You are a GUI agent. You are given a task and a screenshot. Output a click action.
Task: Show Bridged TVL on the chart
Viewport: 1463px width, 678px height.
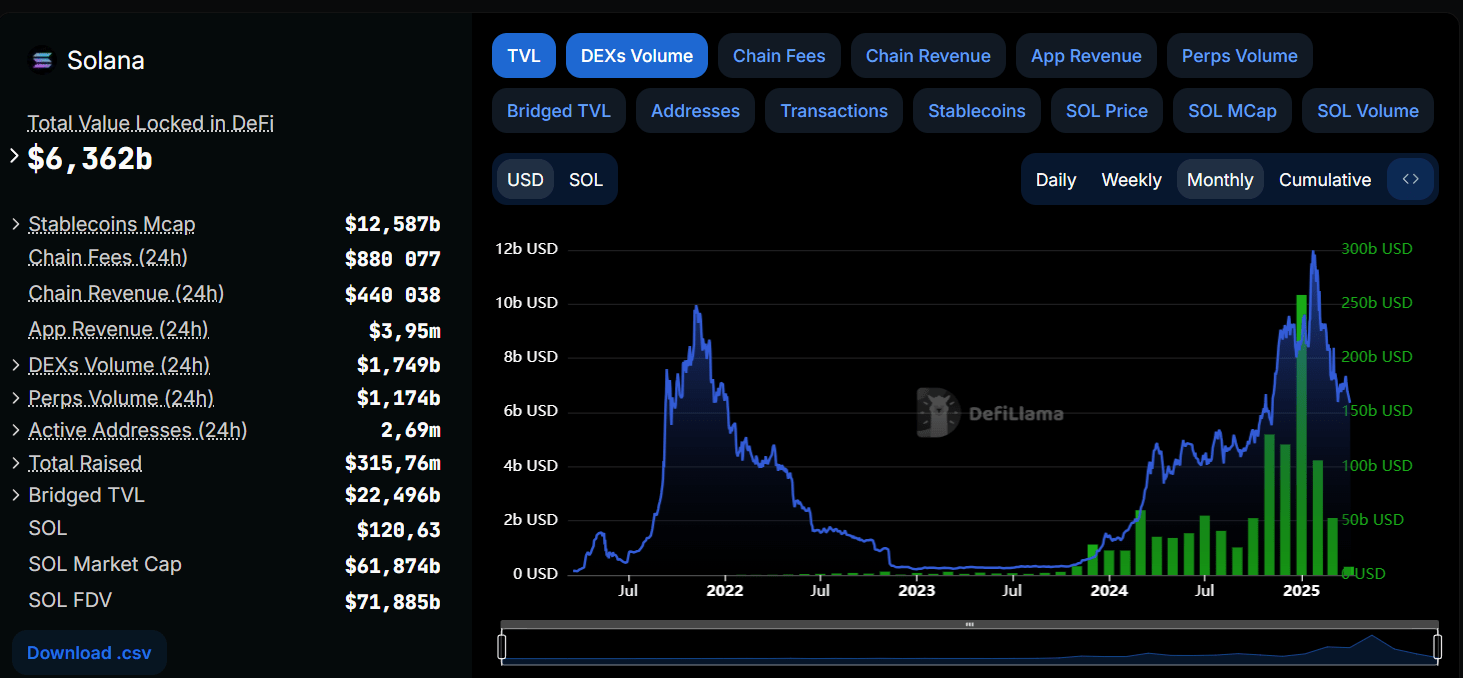point(559,111)
